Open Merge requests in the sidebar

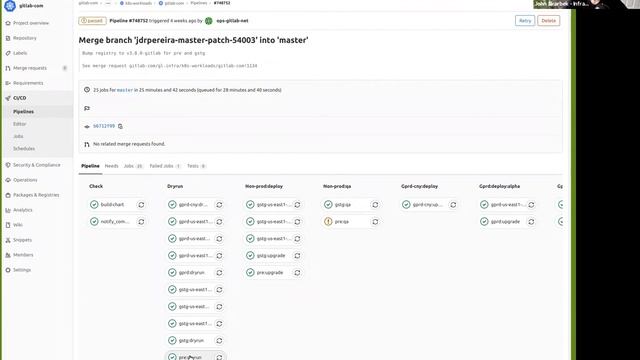click(30, 68)
